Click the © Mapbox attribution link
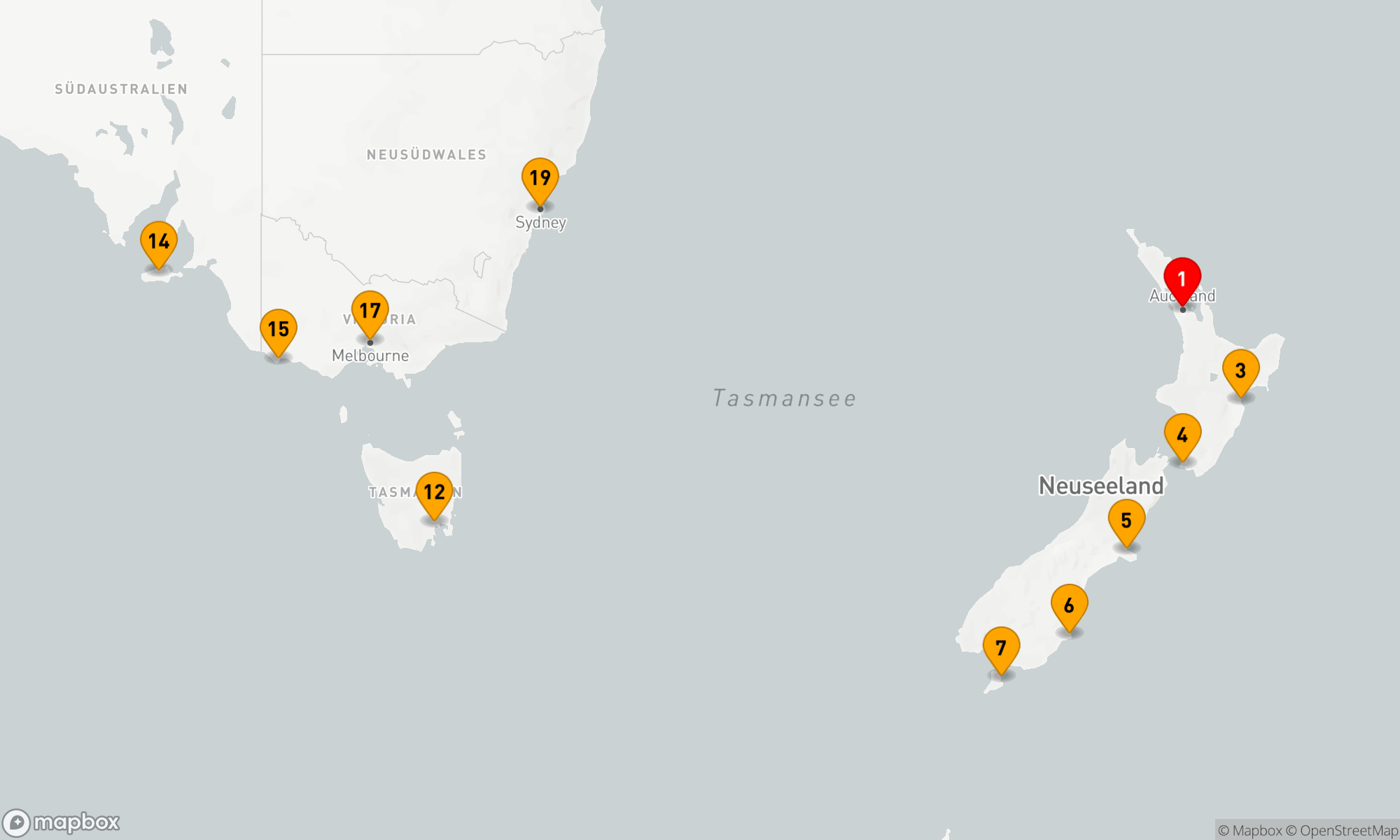 1249,831
